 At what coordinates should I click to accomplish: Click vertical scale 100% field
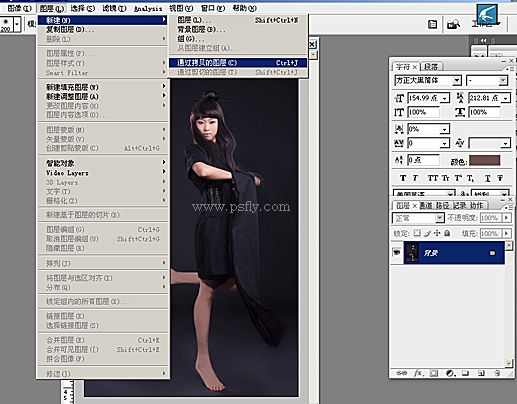click(x=424, y=112)
